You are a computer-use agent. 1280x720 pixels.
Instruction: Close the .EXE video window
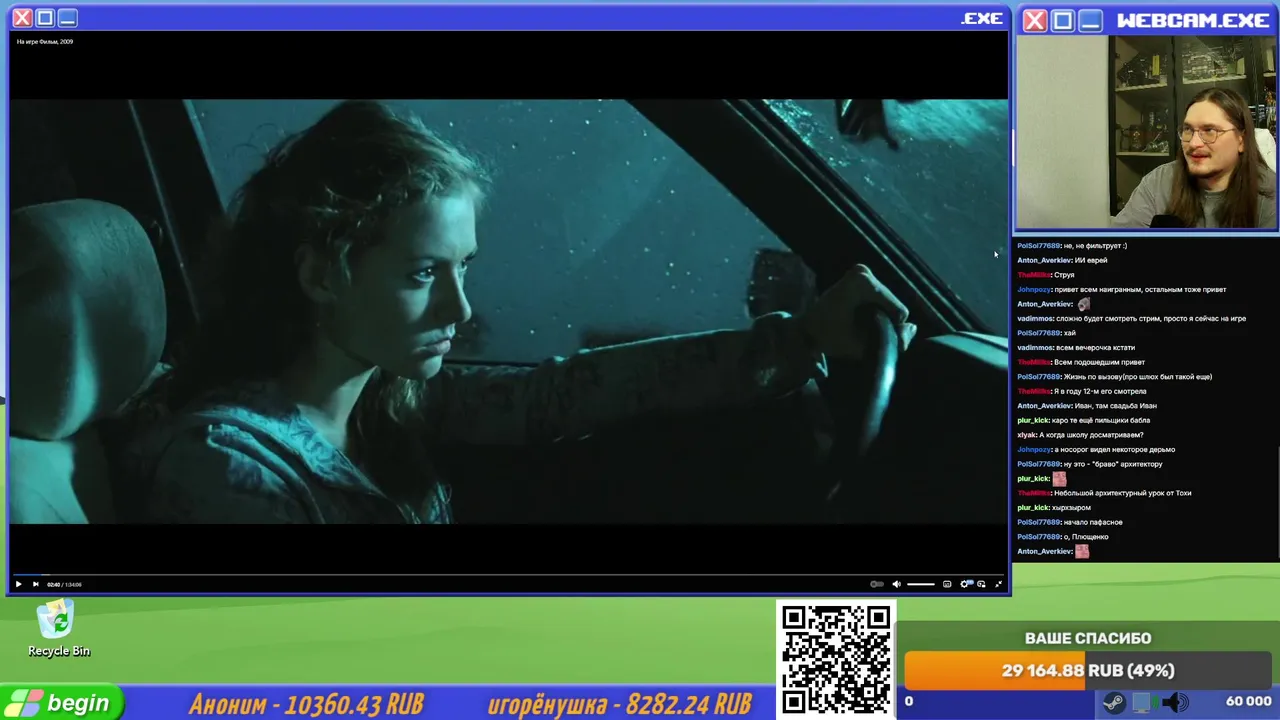21,18
